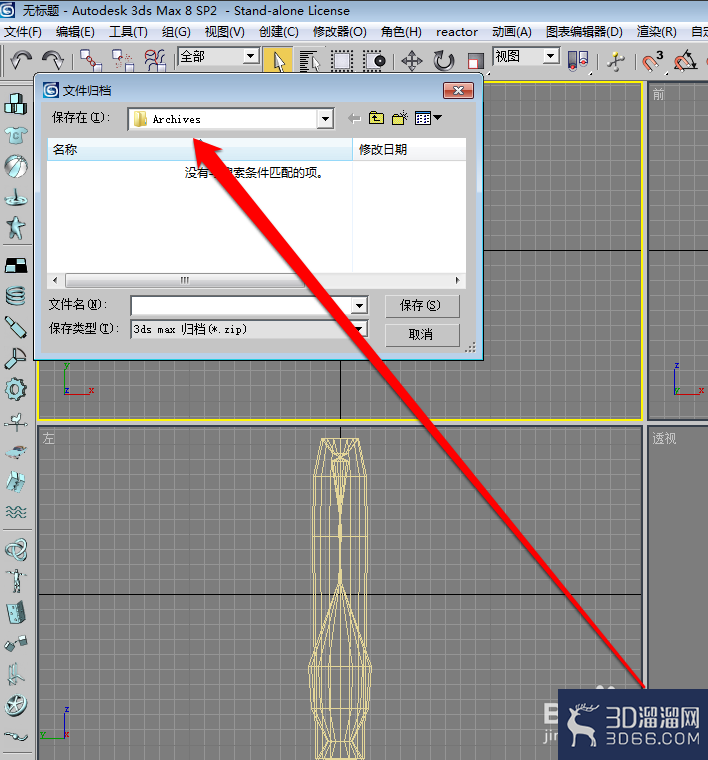Open the 文件(F) menu
708x760 pixels.
(23, 32)
